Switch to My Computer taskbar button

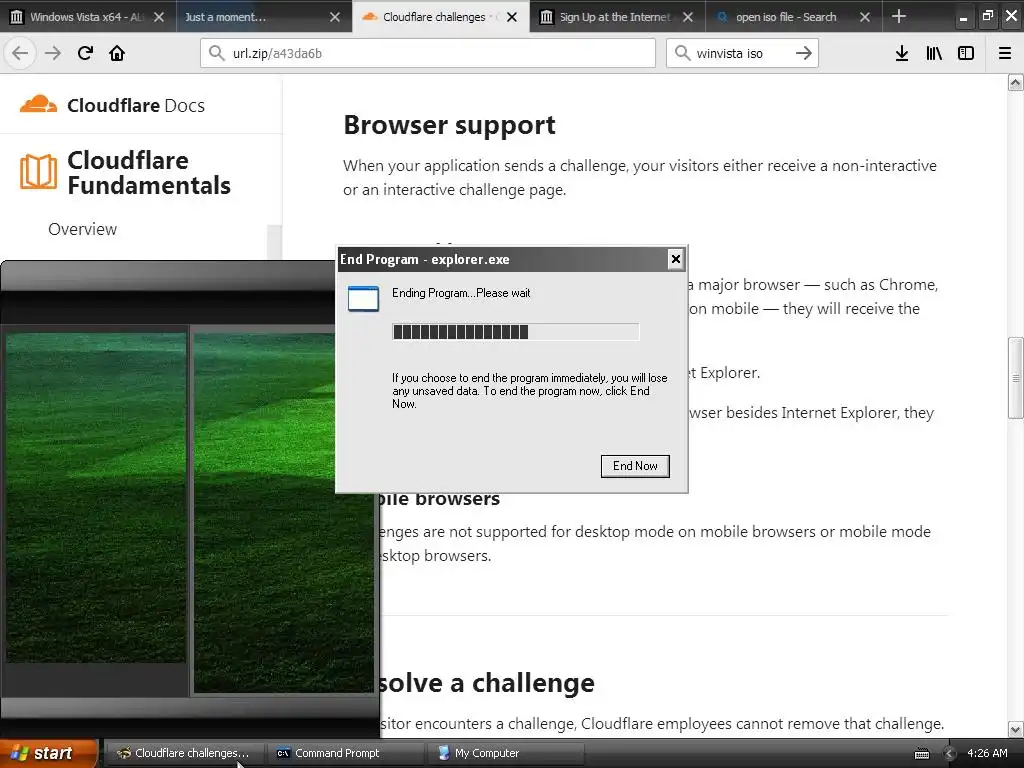click(504, 753)
